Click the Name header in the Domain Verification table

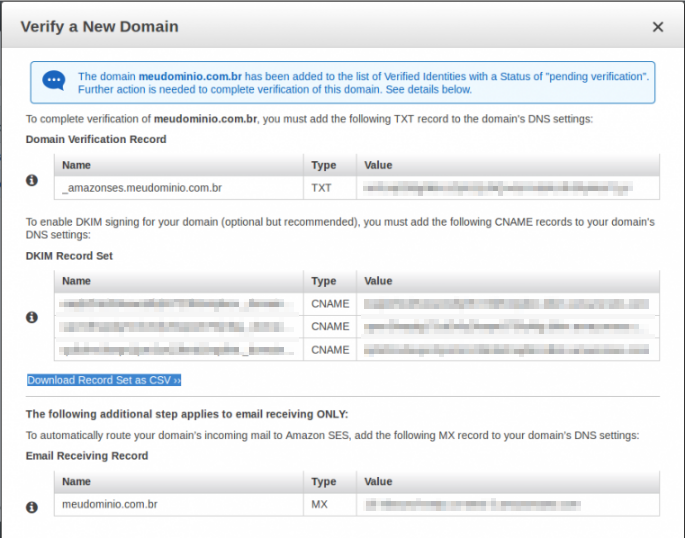(x=76, y=165)
